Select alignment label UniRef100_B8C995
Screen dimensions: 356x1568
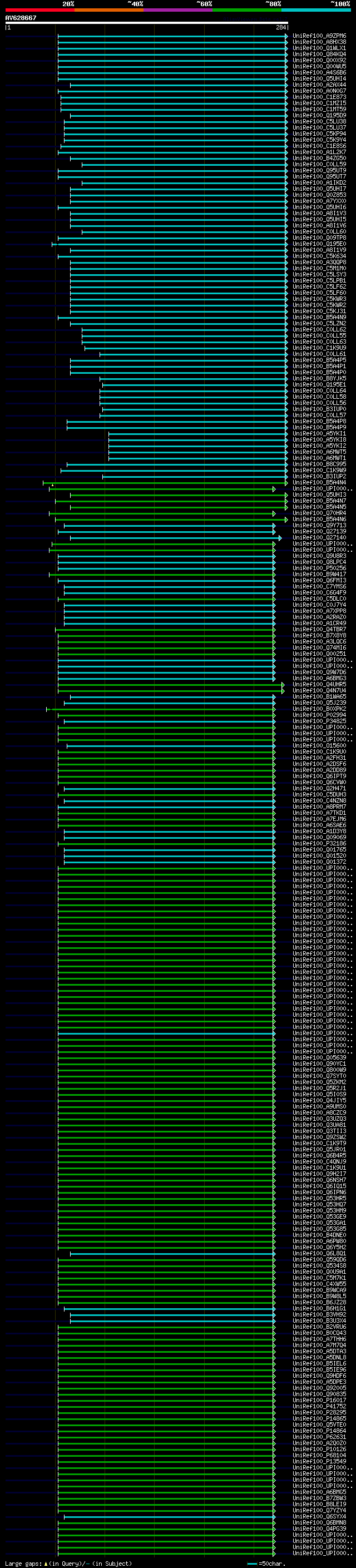(319, 464)
